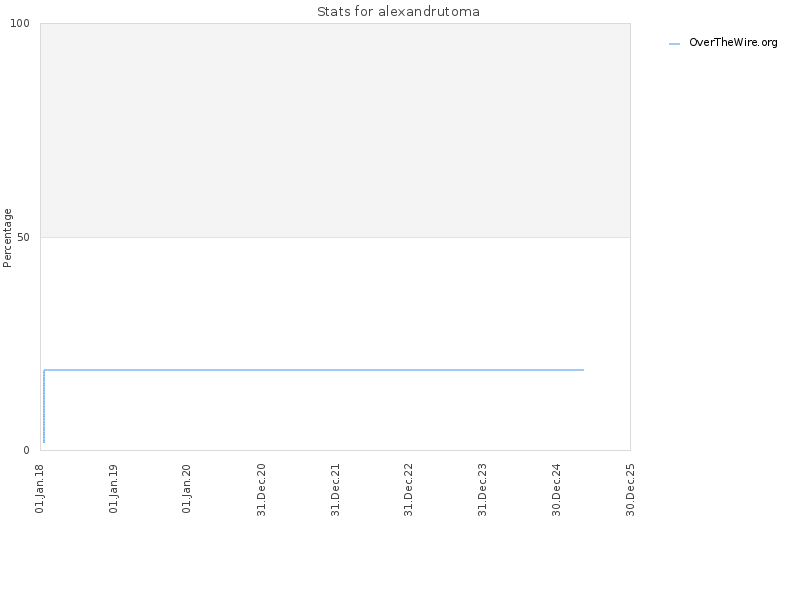Click the y-axis value 100
Screen dimensions: 800x600
tap(20, 23)
